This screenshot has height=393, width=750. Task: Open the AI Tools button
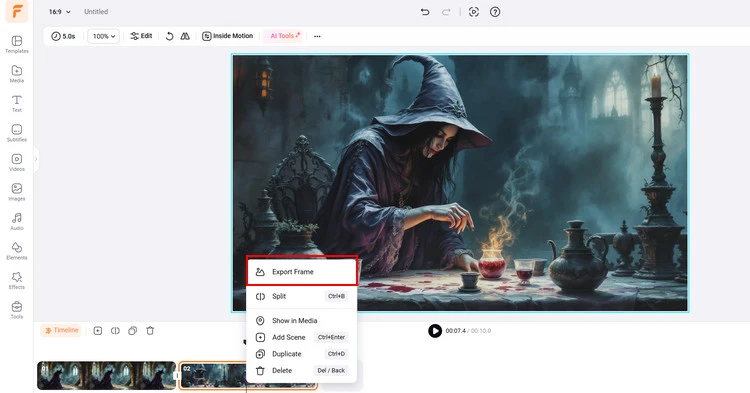[285, 36]
